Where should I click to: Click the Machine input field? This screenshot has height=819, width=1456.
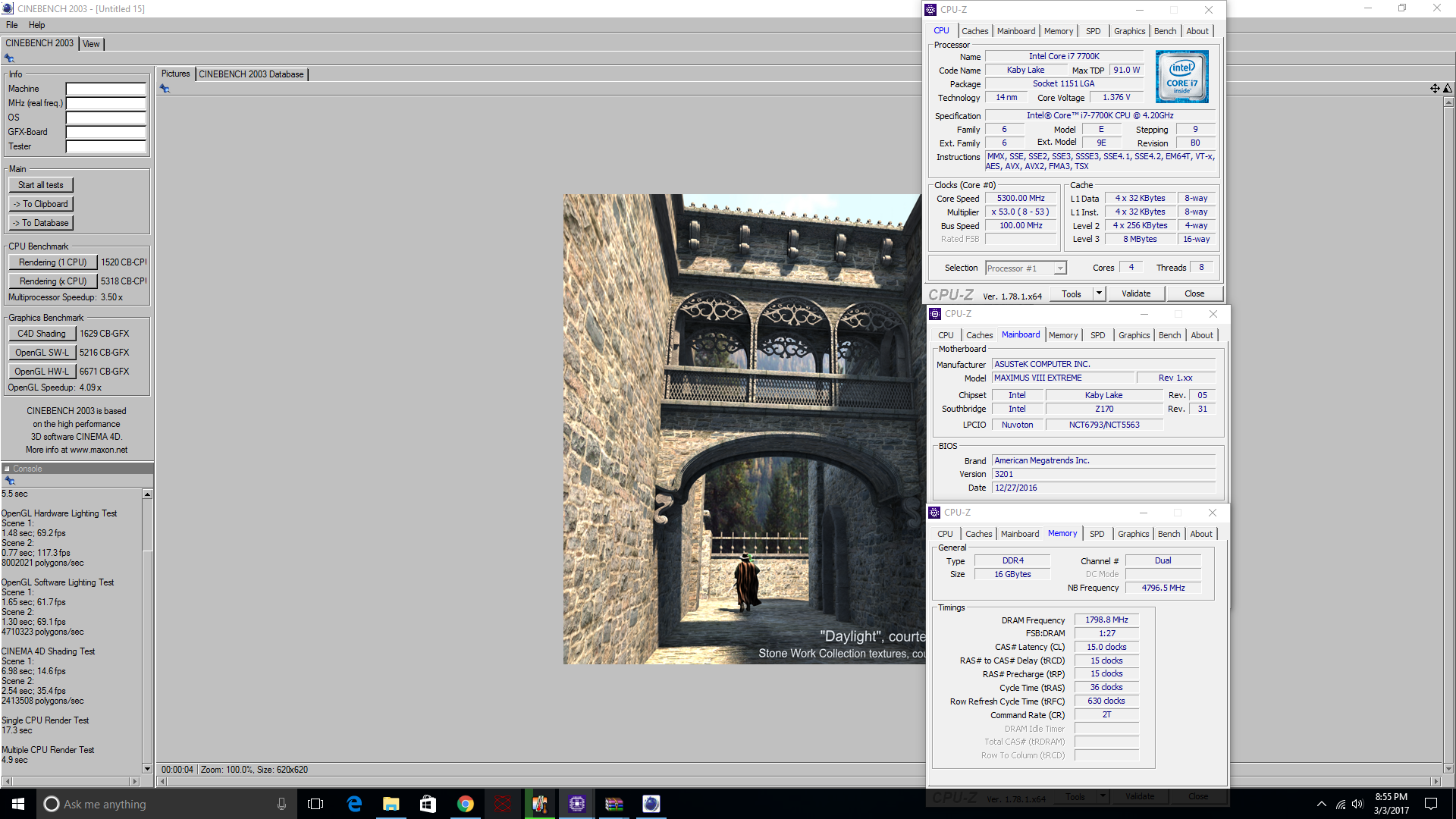pyautogui.click(x=106, y=89)
